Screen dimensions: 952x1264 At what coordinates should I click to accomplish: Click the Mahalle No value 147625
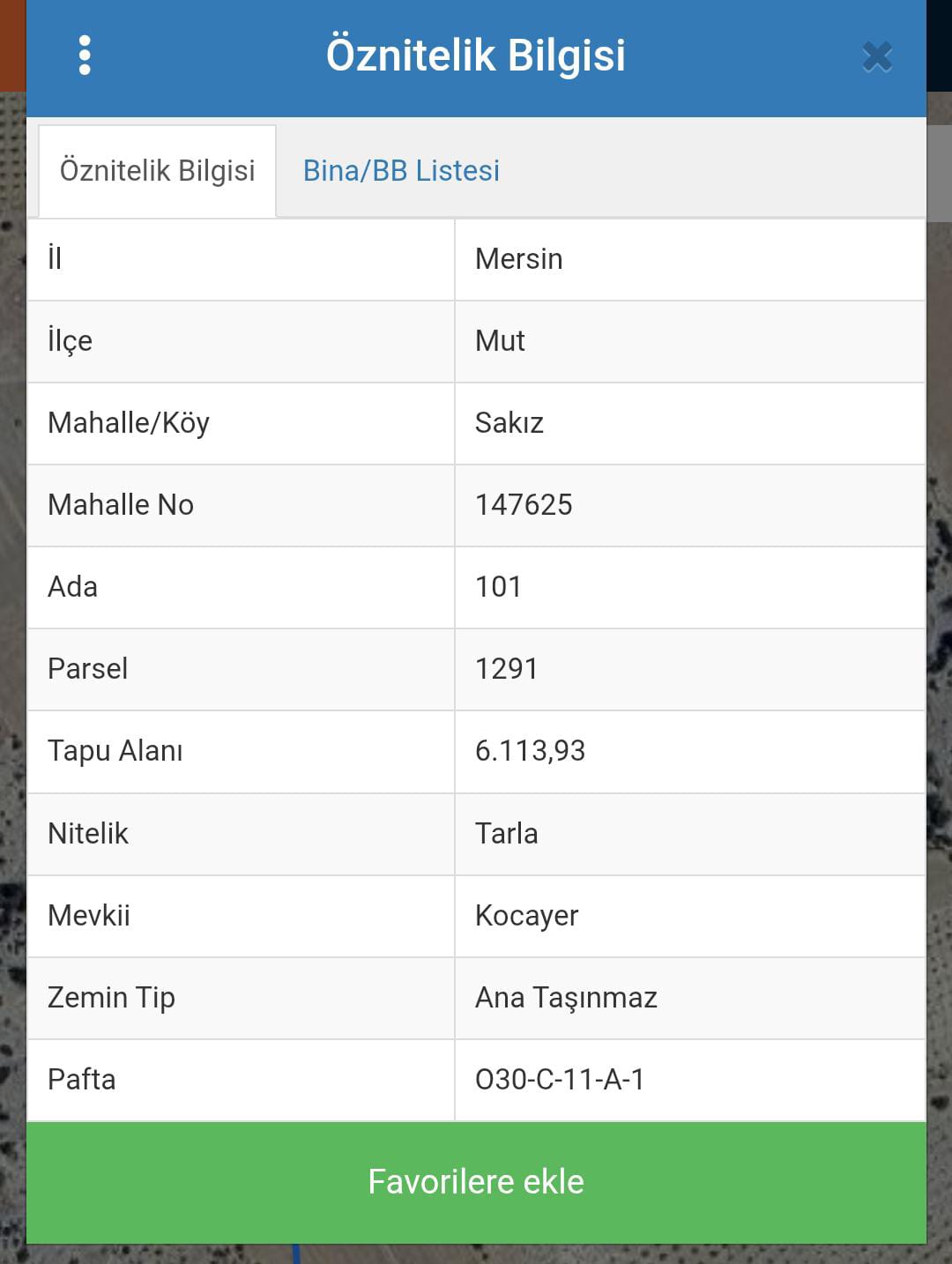tap(524, 505)
